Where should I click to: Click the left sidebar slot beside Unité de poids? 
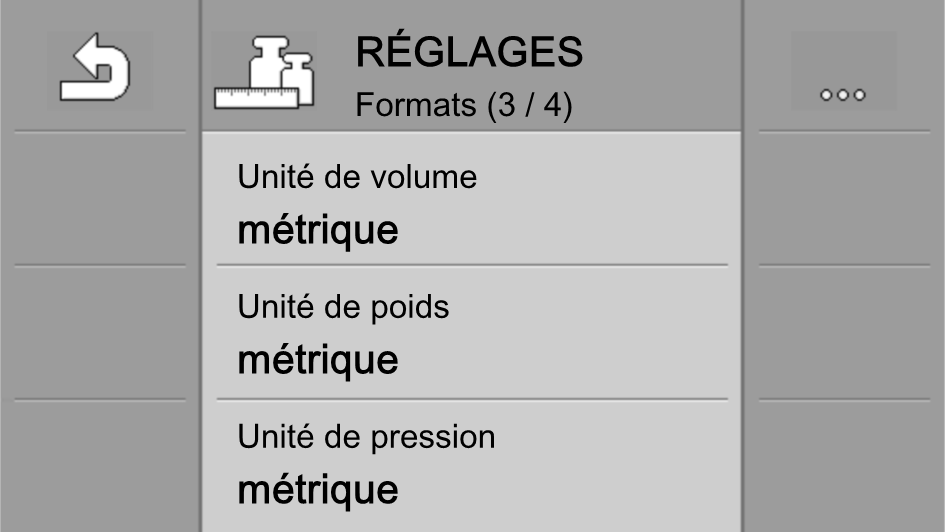coord(100,331)
